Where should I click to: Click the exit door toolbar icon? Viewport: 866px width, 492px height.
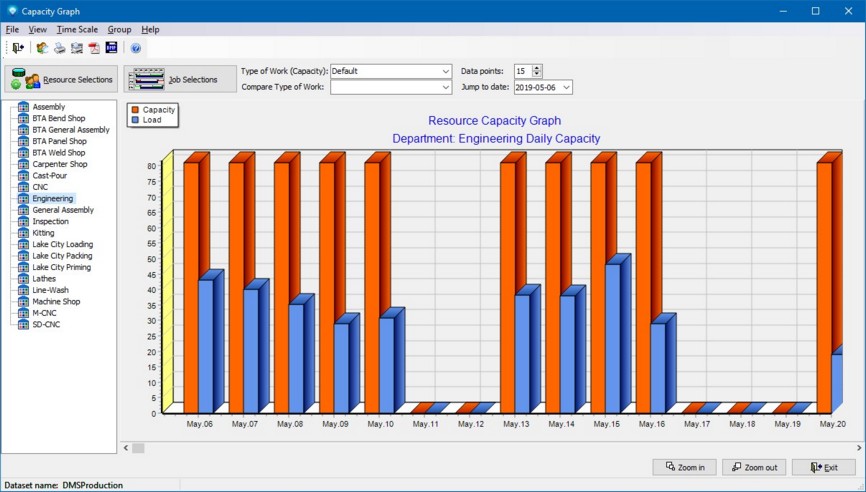click(18, 48)
